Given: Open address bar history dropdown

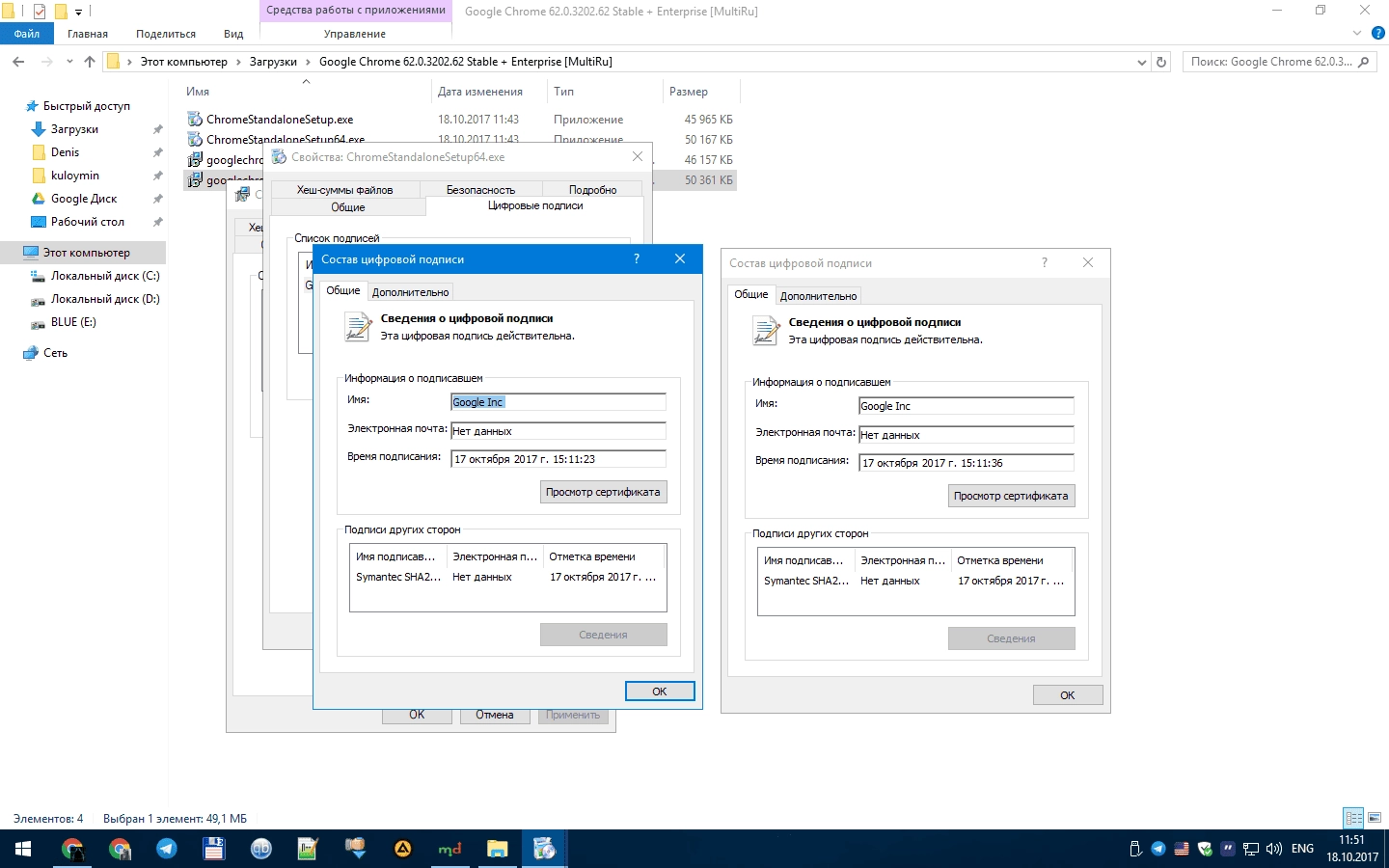Looking at the screenshot, I should point(1142,62).
